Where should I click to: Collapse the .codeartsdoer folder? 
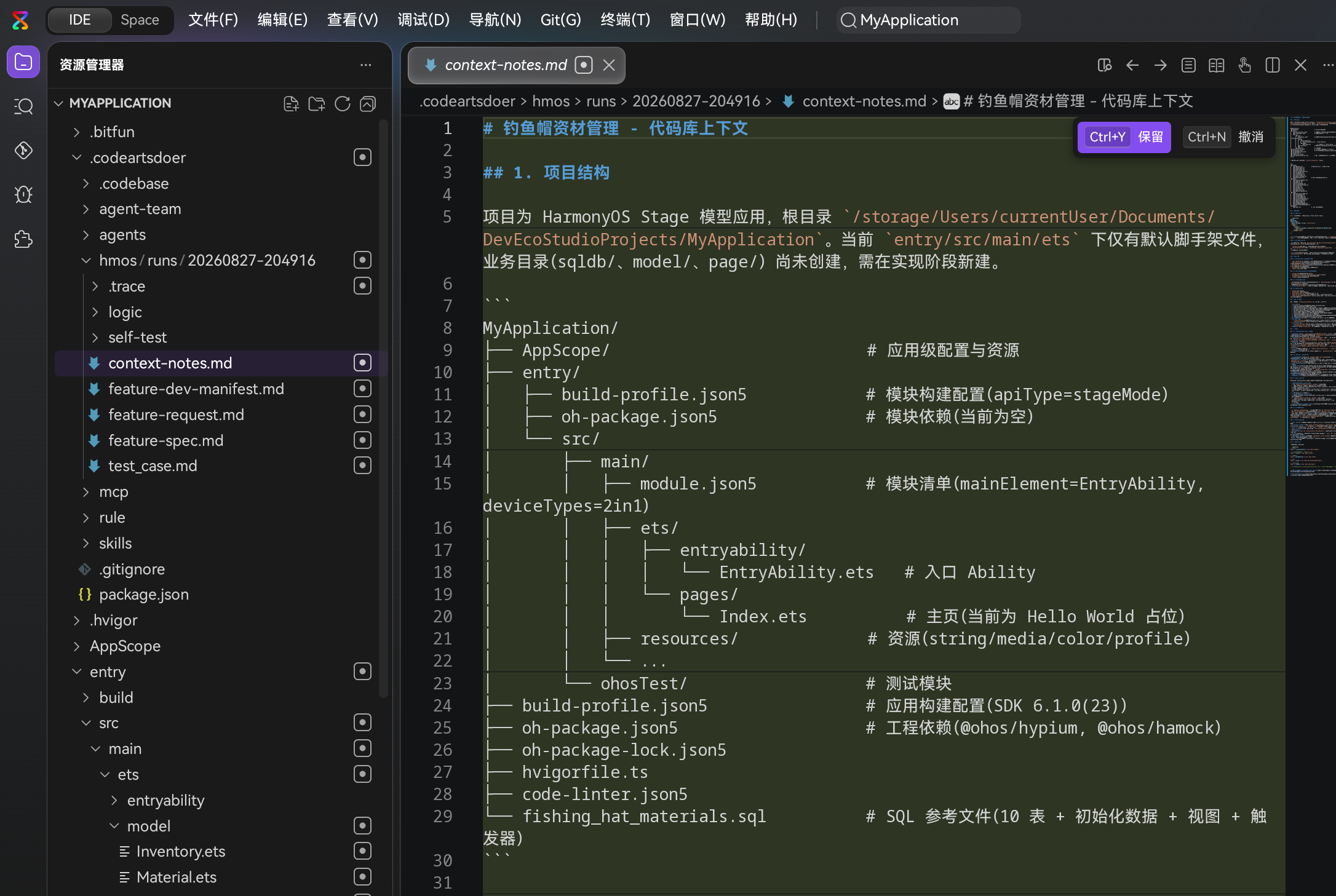tap(76, 157)
